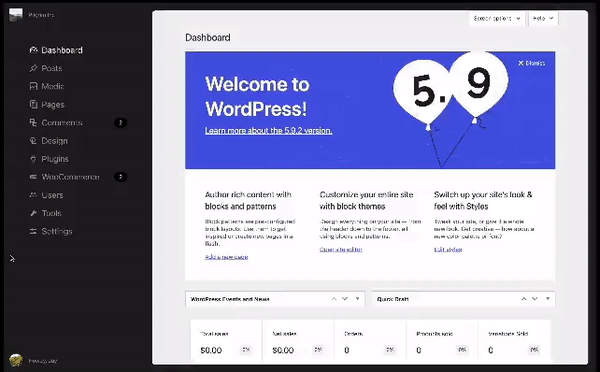Click 'Customize your entire site with block themes' heading
Viewport: 600px width, 372px height.
pos(367,201)
